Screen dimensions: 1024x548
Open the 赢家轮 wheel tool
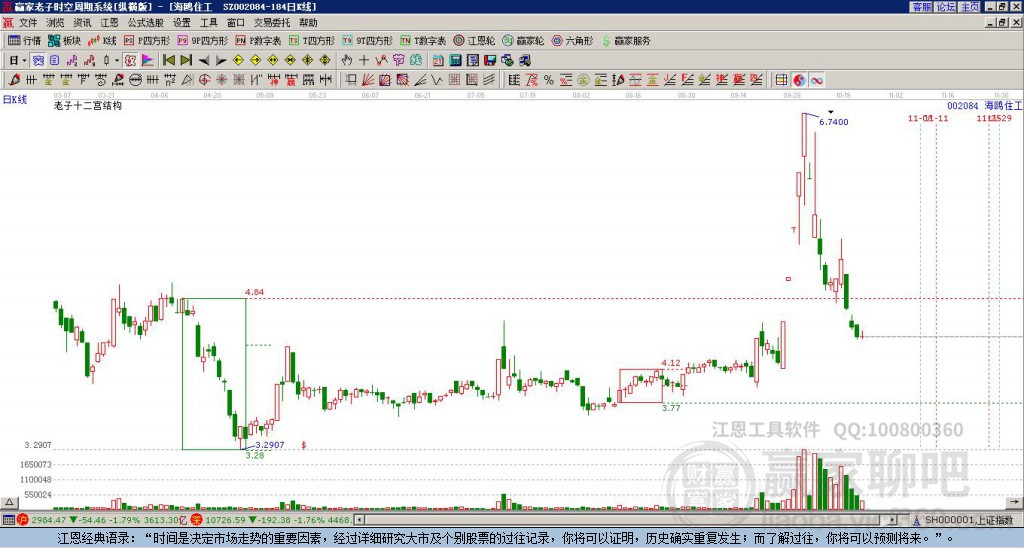coord(523,40)
